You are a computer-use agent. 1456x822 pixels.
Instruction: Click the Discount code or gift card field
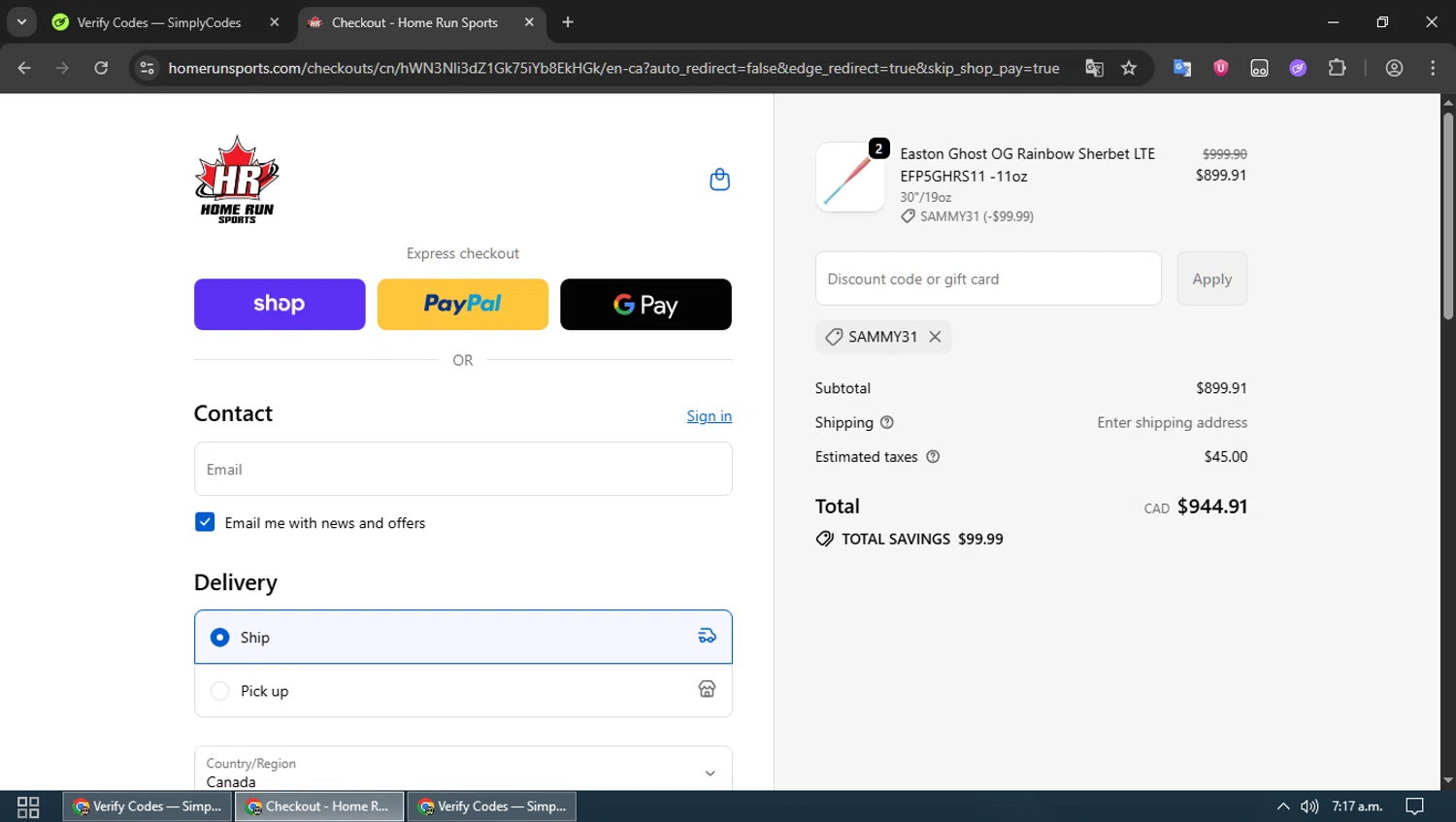[988, 279]
